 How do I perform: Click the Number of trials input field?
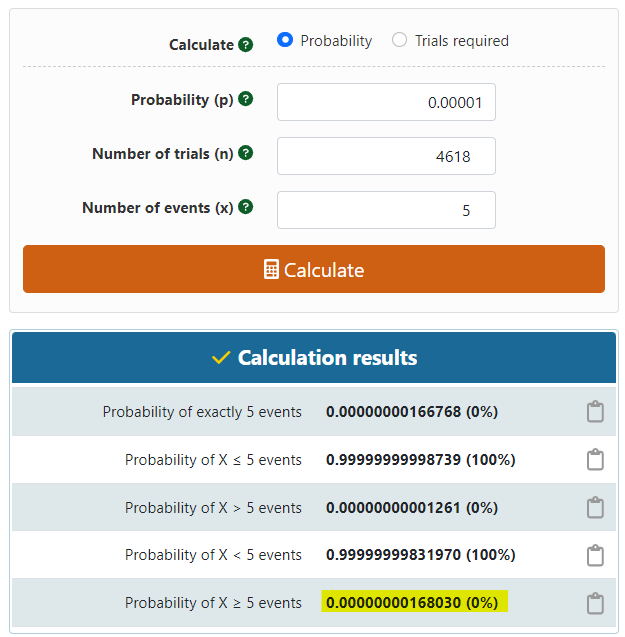(x=386, y=156)
